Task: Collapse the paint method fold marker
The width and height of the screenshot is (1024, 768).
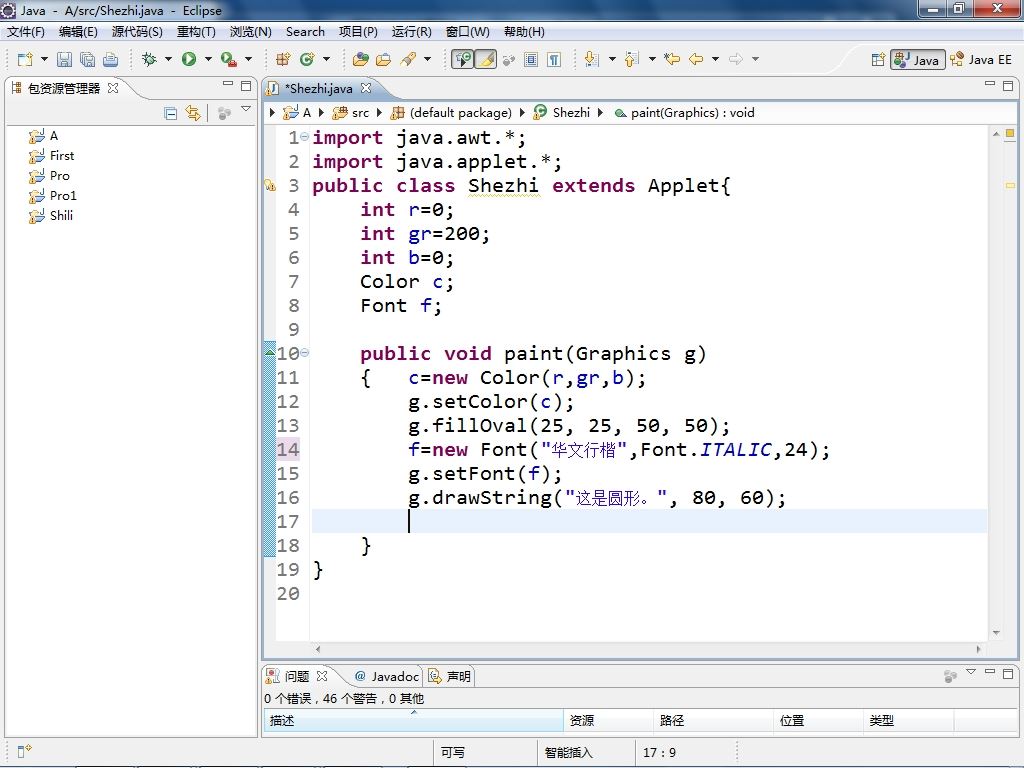Action: [x=304, y=353]
